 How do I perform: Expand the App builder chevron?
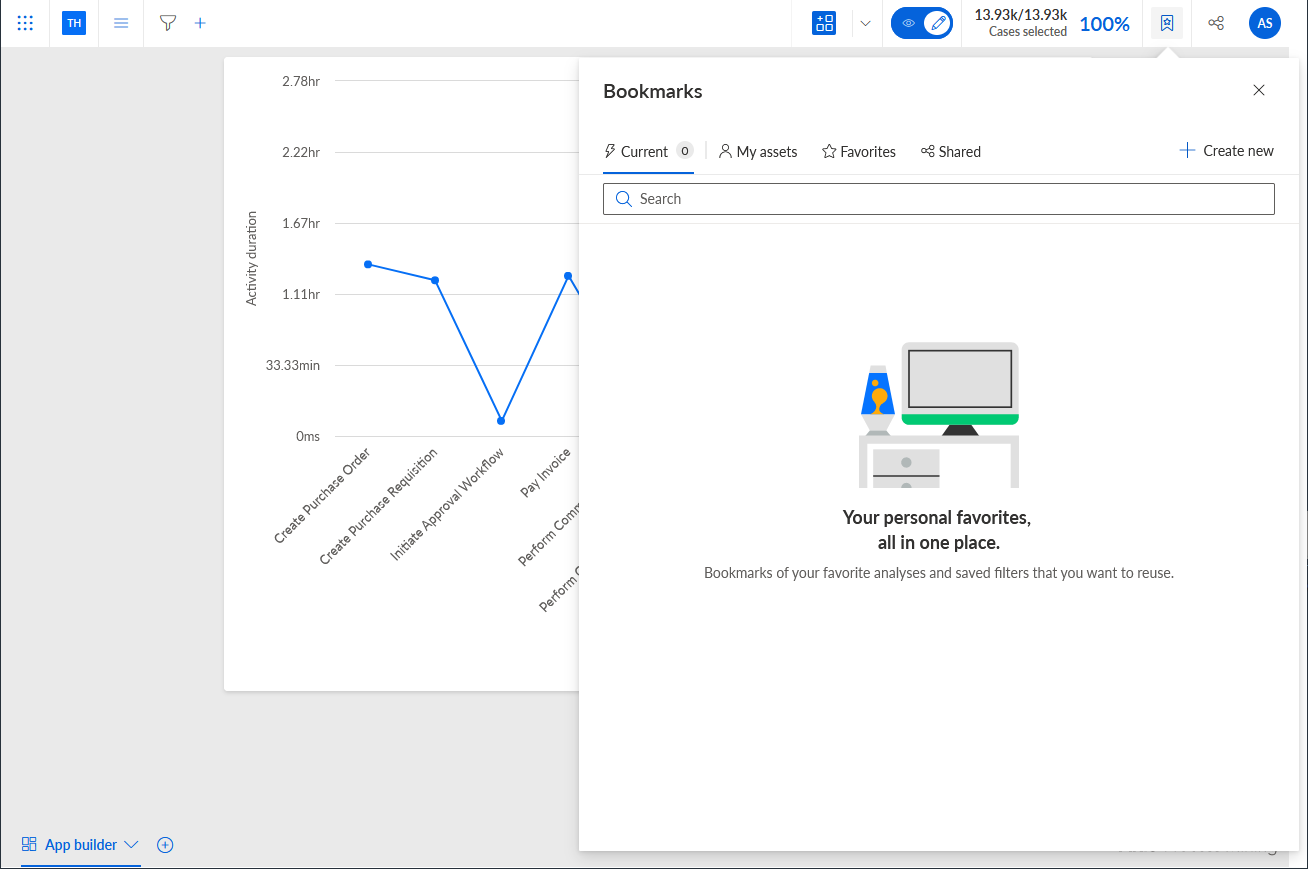pos(131,845)
